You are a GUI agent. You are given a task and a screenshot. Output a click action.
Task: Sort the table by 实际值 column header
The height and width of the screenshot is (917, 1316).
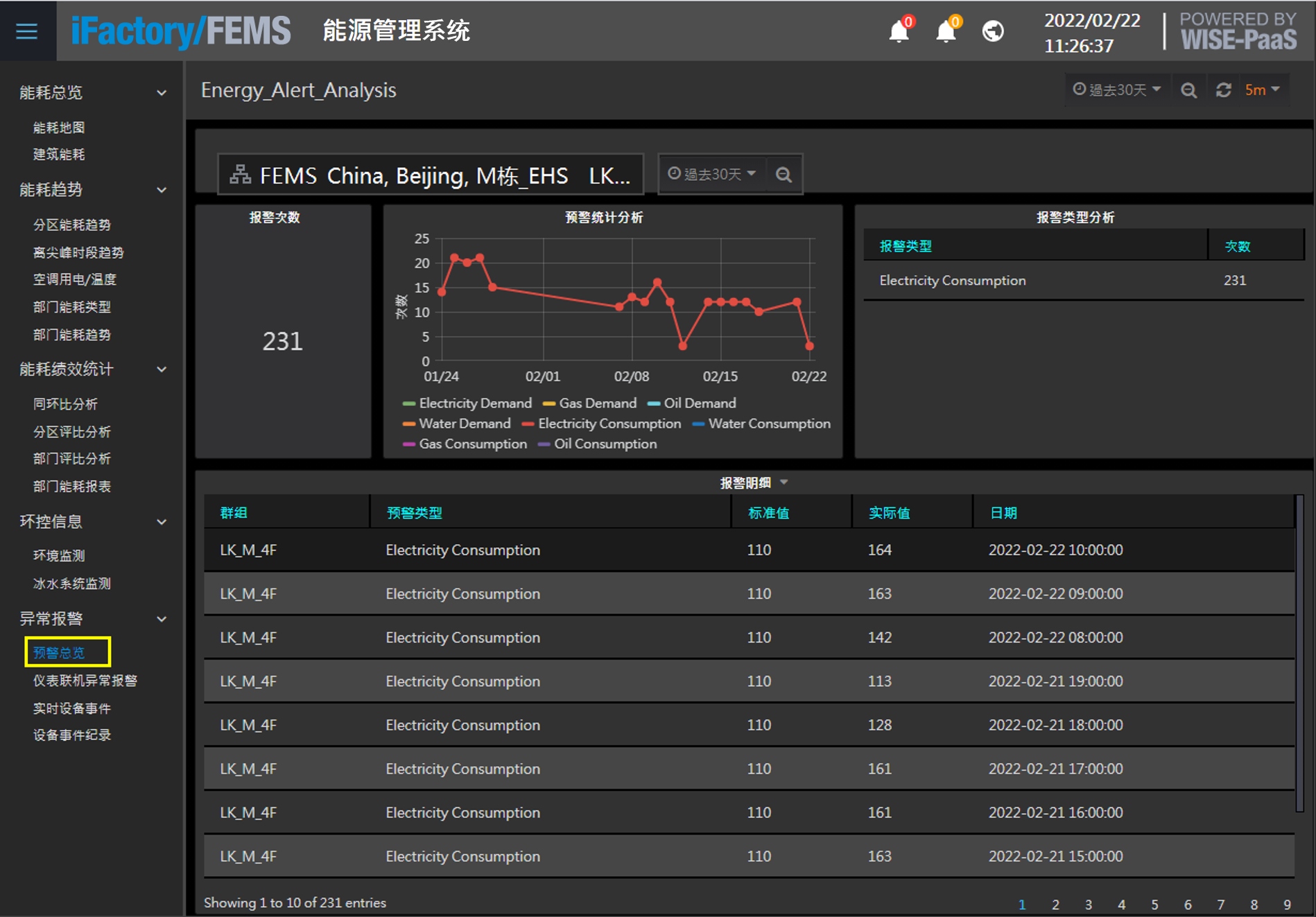(x=889, y=513)
